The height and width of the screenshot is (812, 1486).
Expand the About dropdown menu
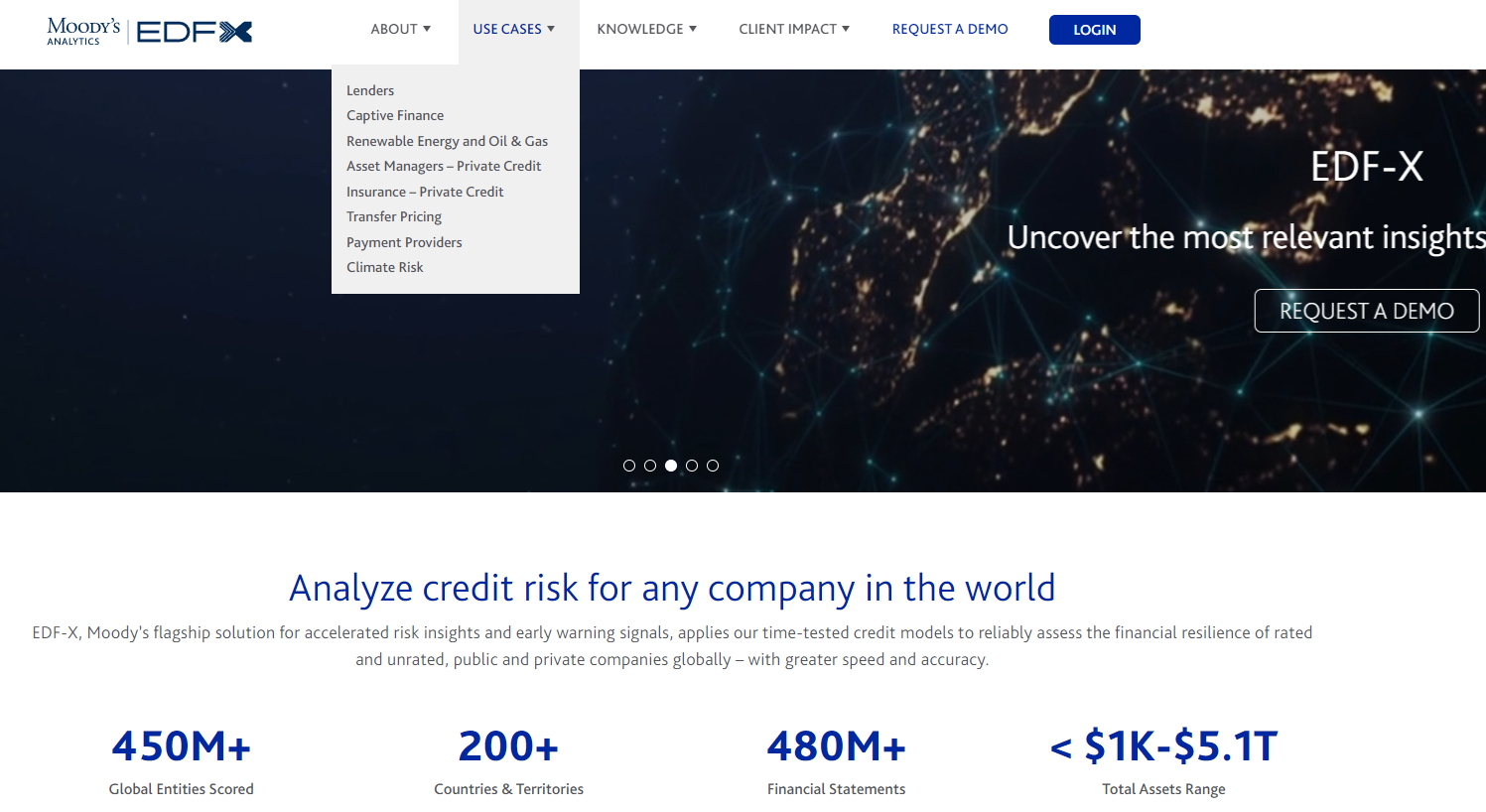point(400,29)
